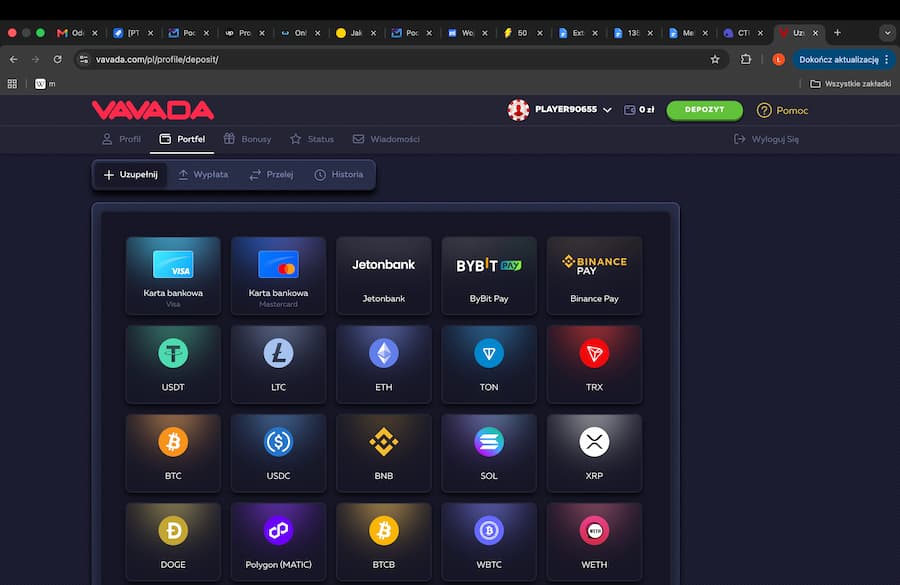The width and height of the screenshot is (900, 585).
Task: Click Dokończ aktualizację update button
Action: 843,59
